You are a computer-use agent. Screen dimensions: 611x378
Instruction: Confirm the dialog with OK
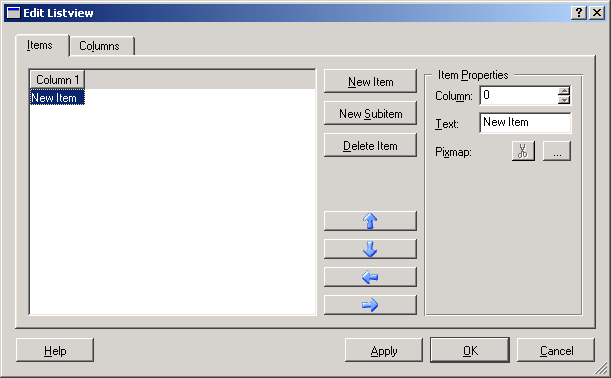(470, 350)
